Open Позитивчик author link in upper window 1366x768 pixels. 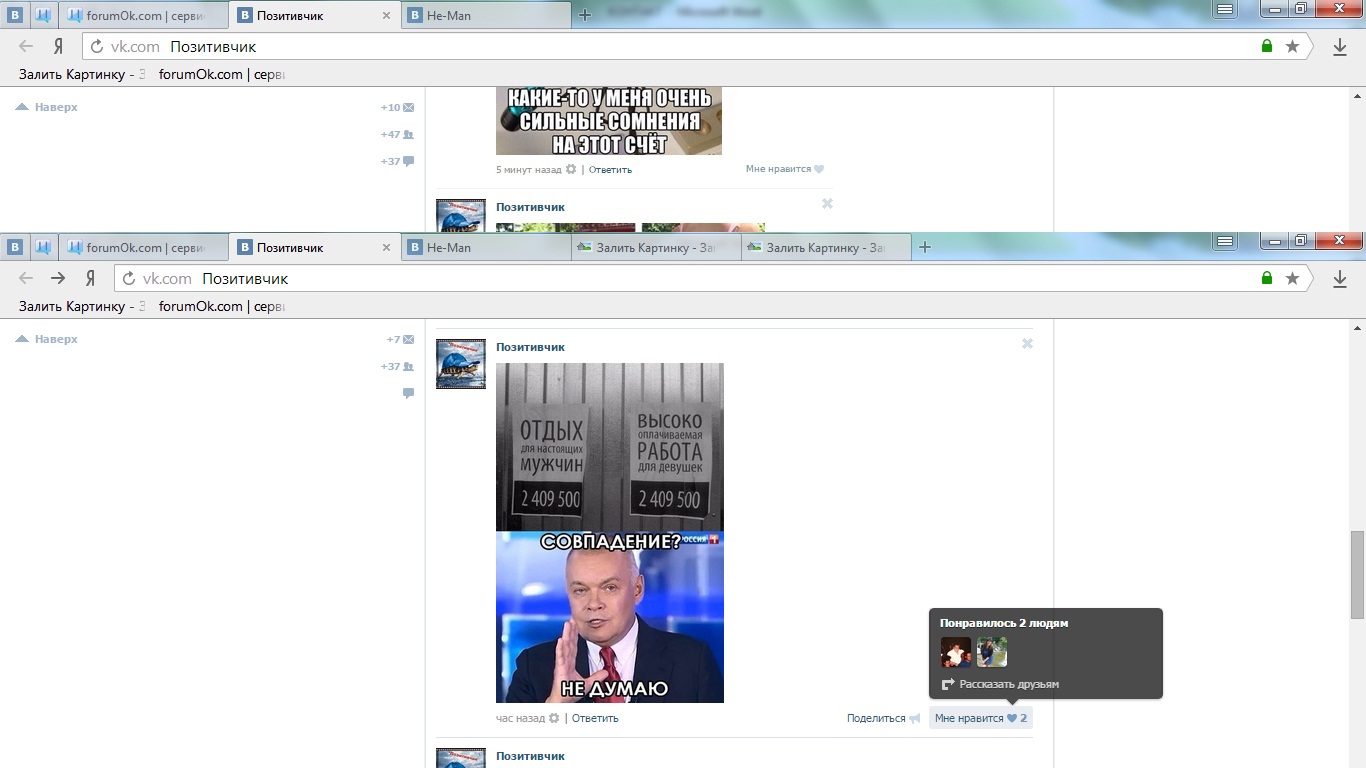point(530,207)
